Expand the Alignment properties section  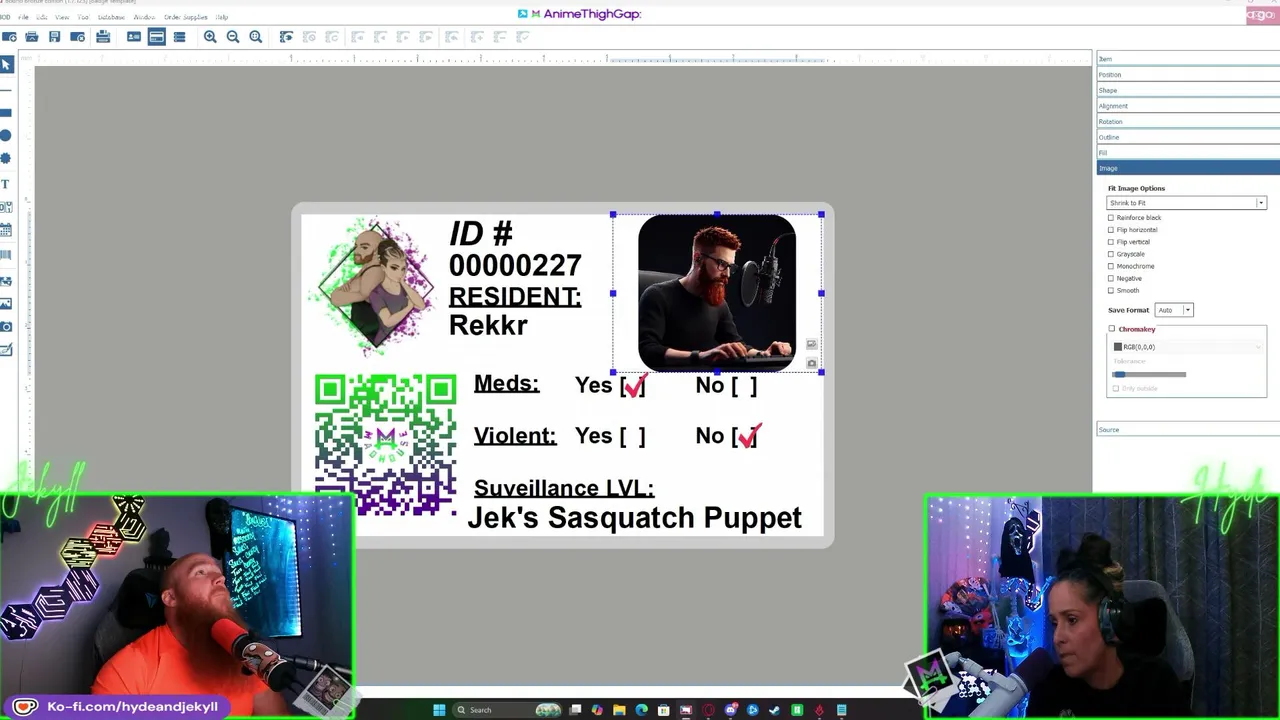pyautogui.click(x=1188, y=106)
